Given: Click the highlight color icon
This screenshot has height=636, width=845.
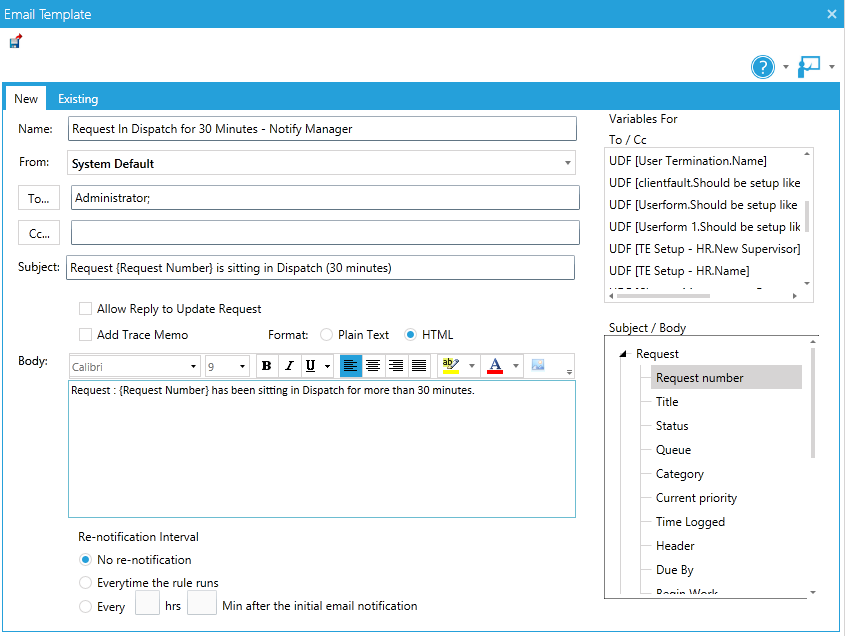Looking at the screenshot, I should pyautogui.click(x=452, y=365).
